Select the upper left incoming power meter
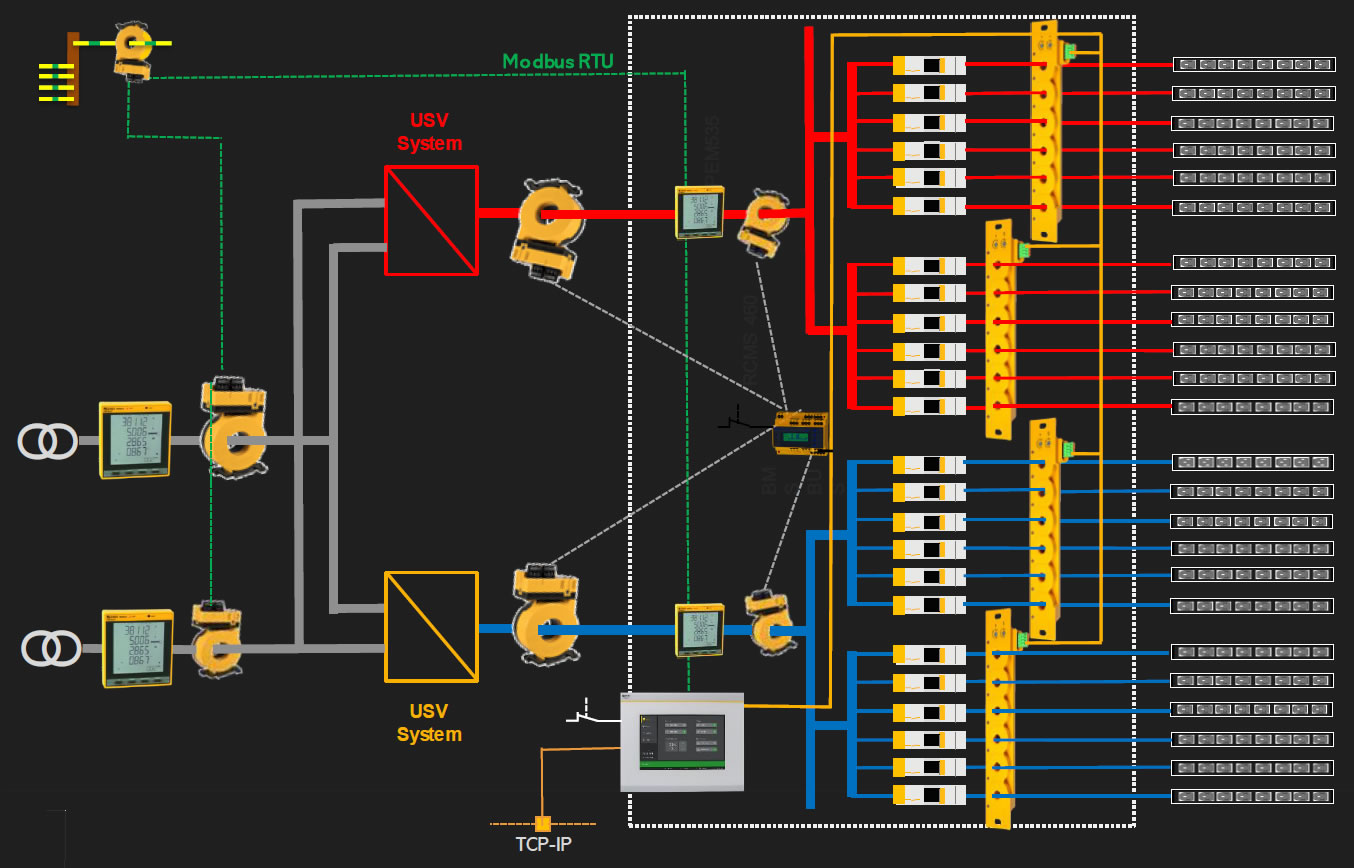Screen dimensions: 1354x868 click(x=135, y=439)
